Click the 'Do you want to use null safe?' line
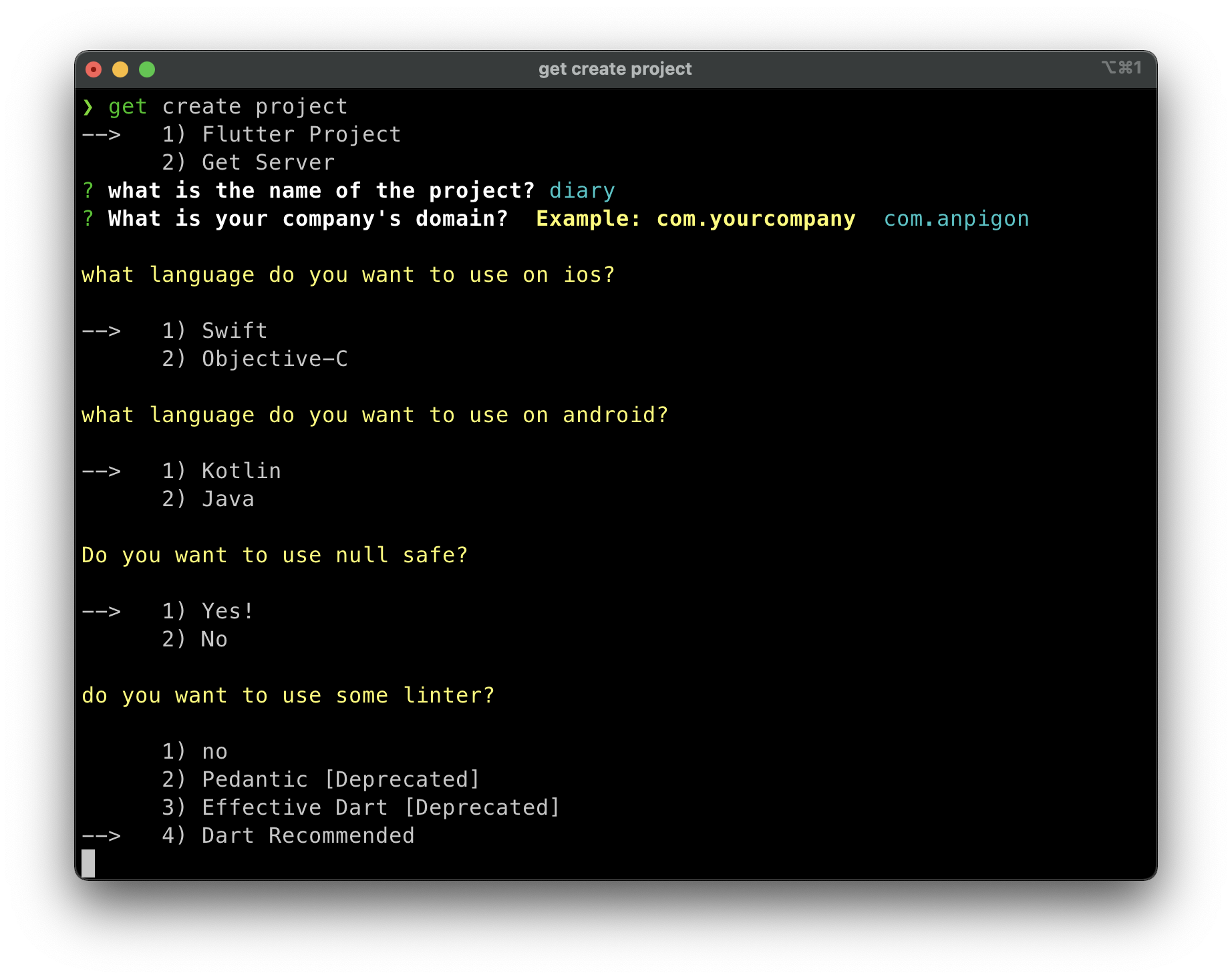 275,555
